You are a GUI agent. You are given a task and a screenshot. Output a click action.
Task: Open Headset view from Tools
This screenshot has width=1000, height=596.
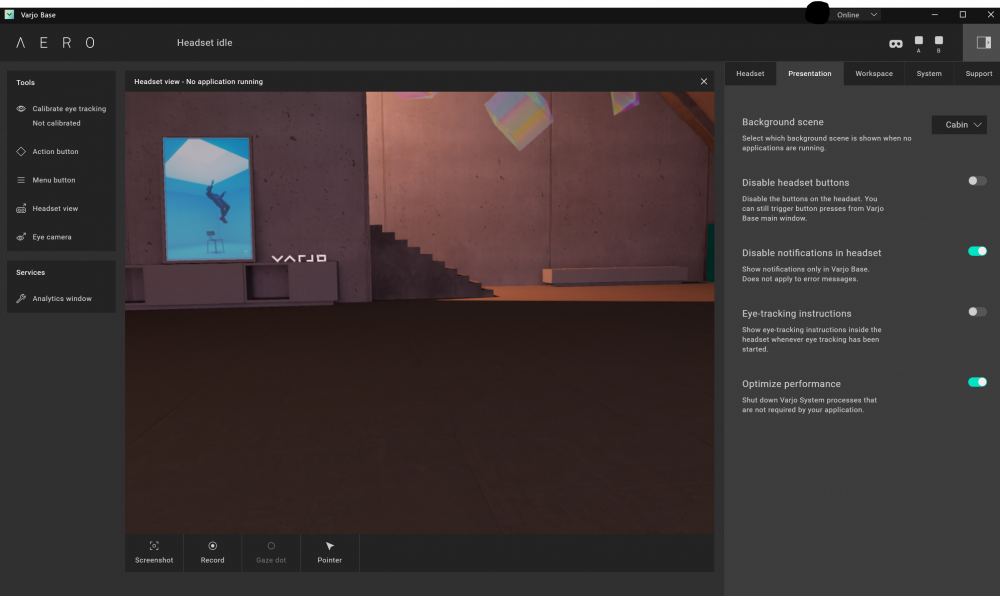point(55,208)
